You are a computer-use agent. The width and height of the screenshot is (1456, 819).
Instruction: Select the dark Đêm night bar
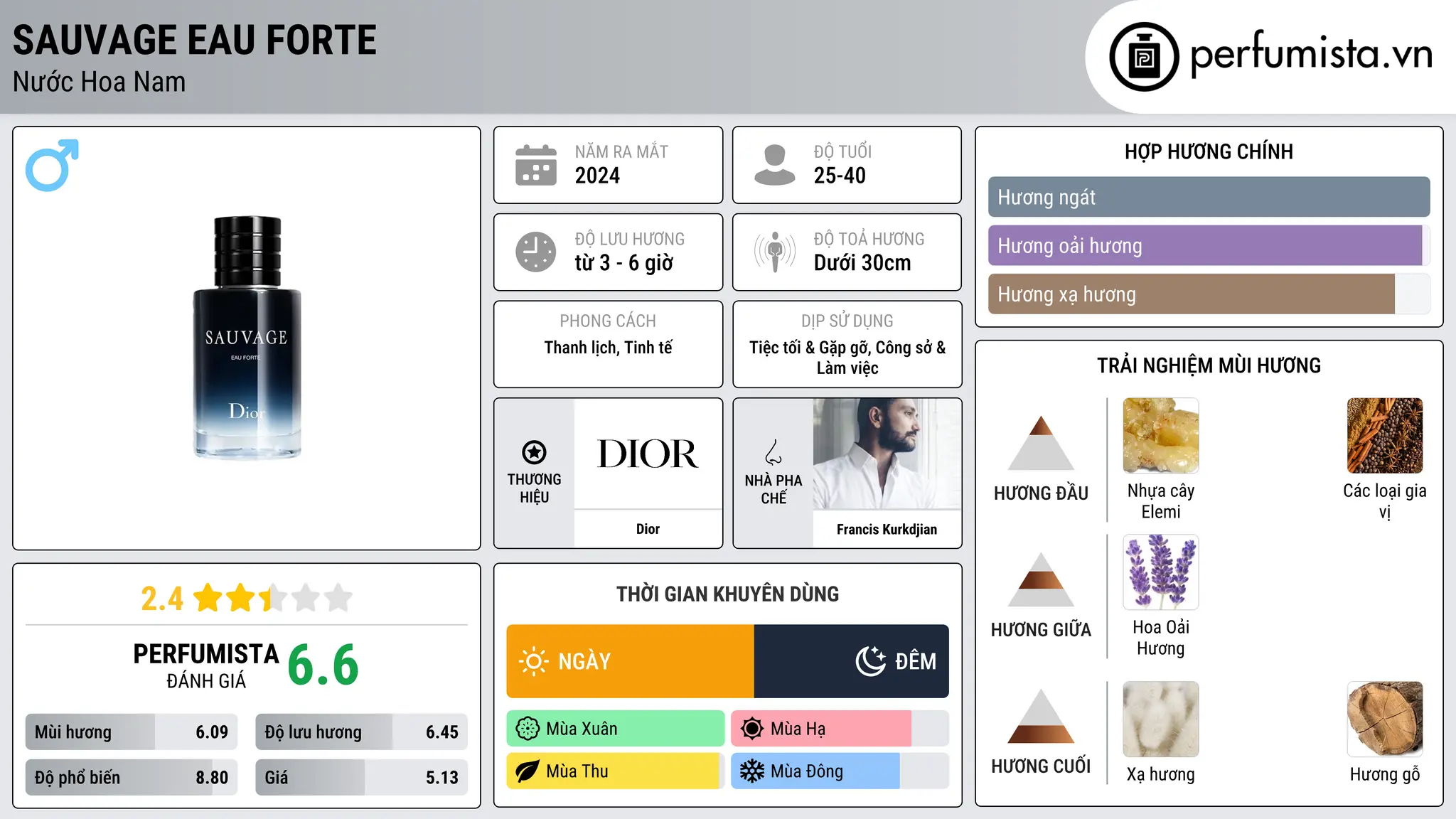point(852,661)
